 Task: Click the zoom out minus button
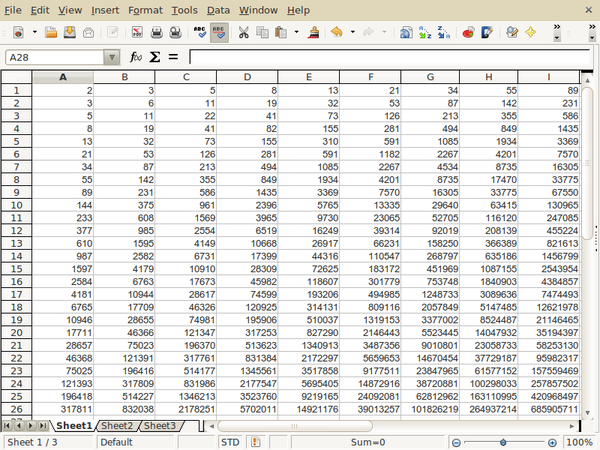coord(456,443)
